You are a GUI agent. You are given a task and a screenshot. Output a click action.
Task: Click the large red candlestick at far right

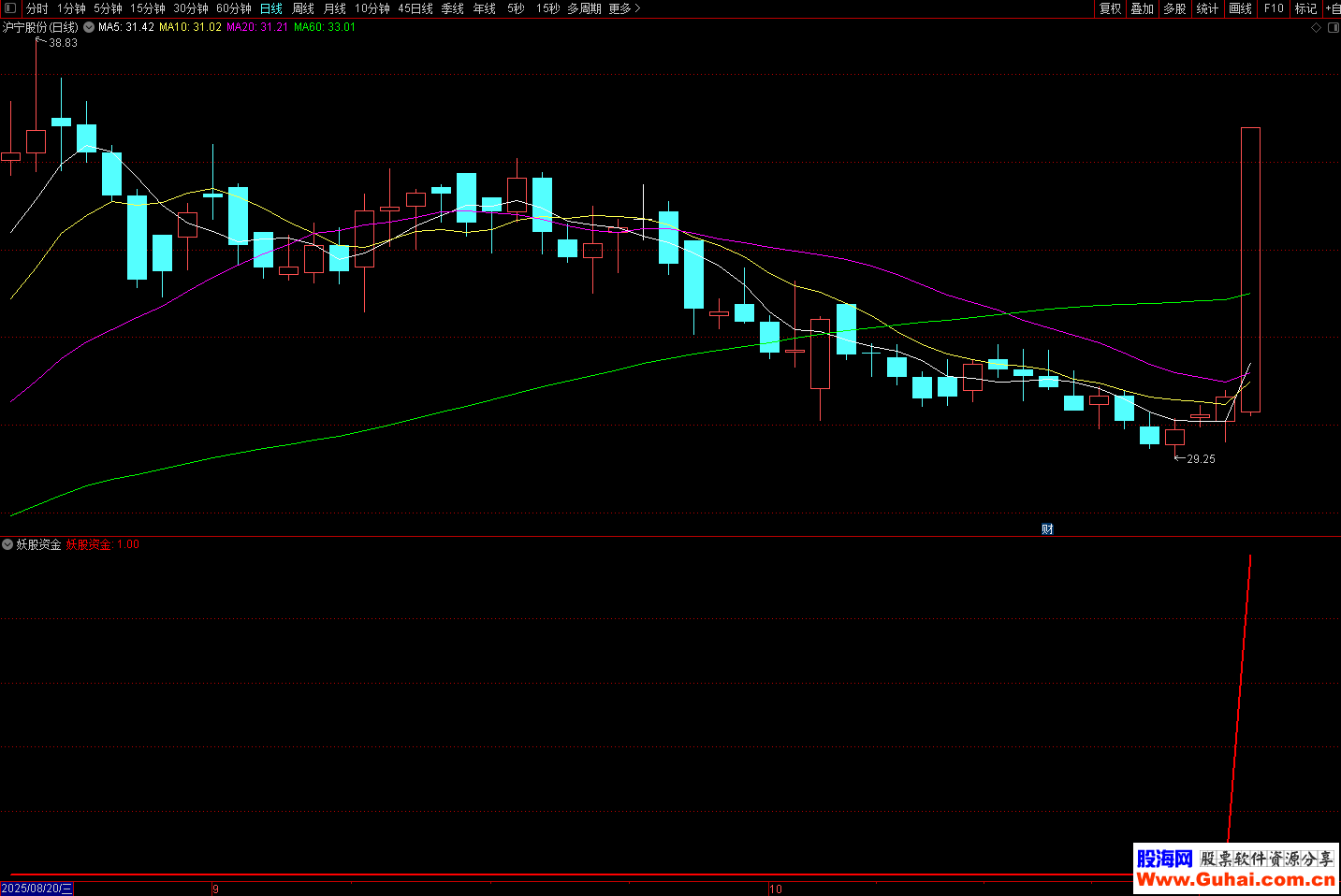pos(1250,269)
